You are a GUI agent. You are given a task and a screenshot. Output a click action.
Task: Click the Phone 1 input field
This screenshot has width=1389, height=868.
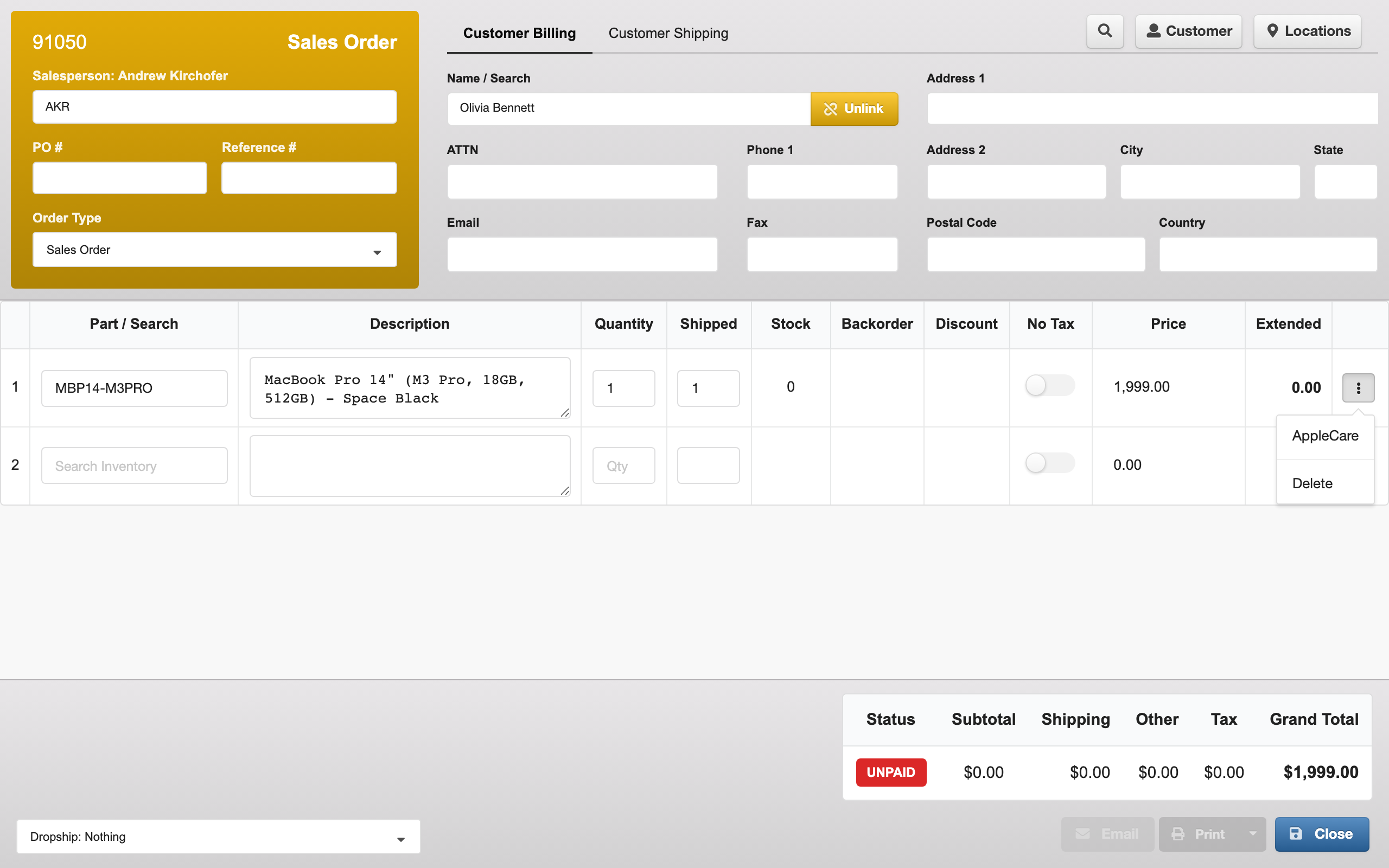(x=822, y=181)
